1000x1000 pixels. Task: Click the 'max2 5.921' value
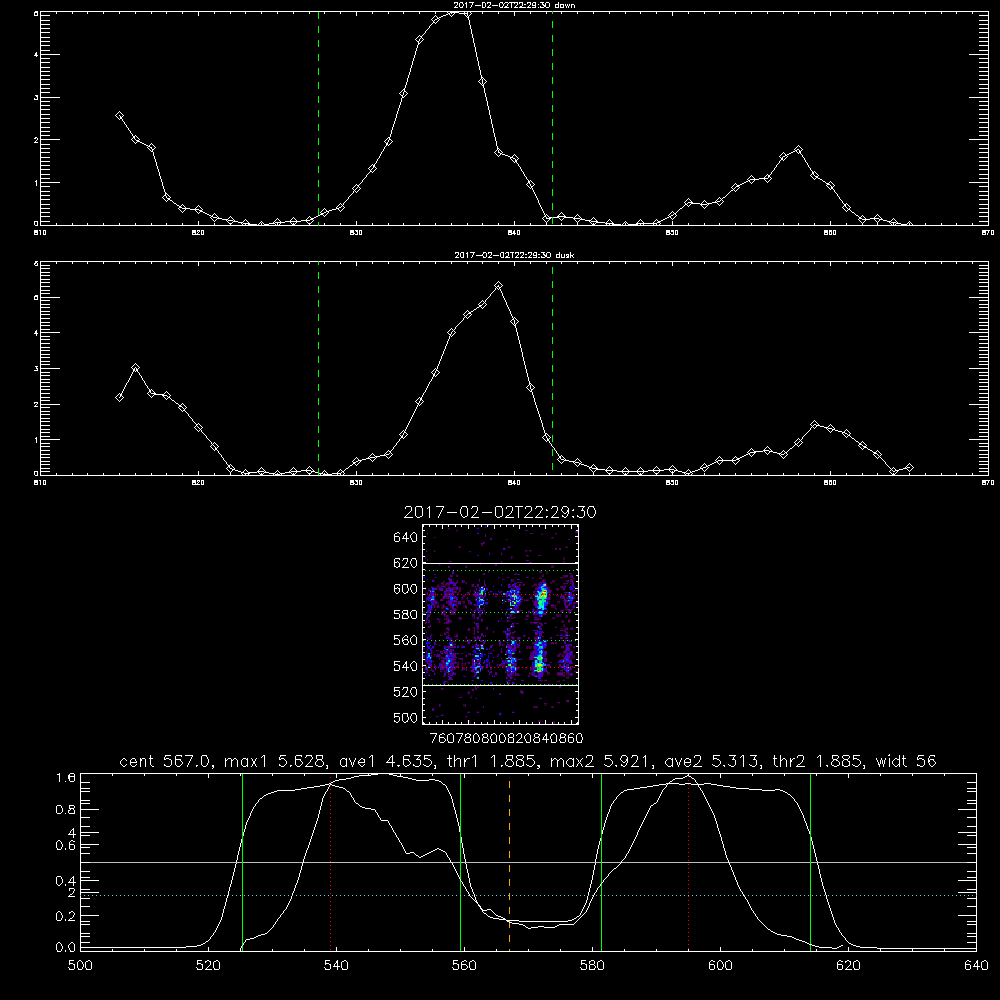pyautogui.click(x=601, y=761)
